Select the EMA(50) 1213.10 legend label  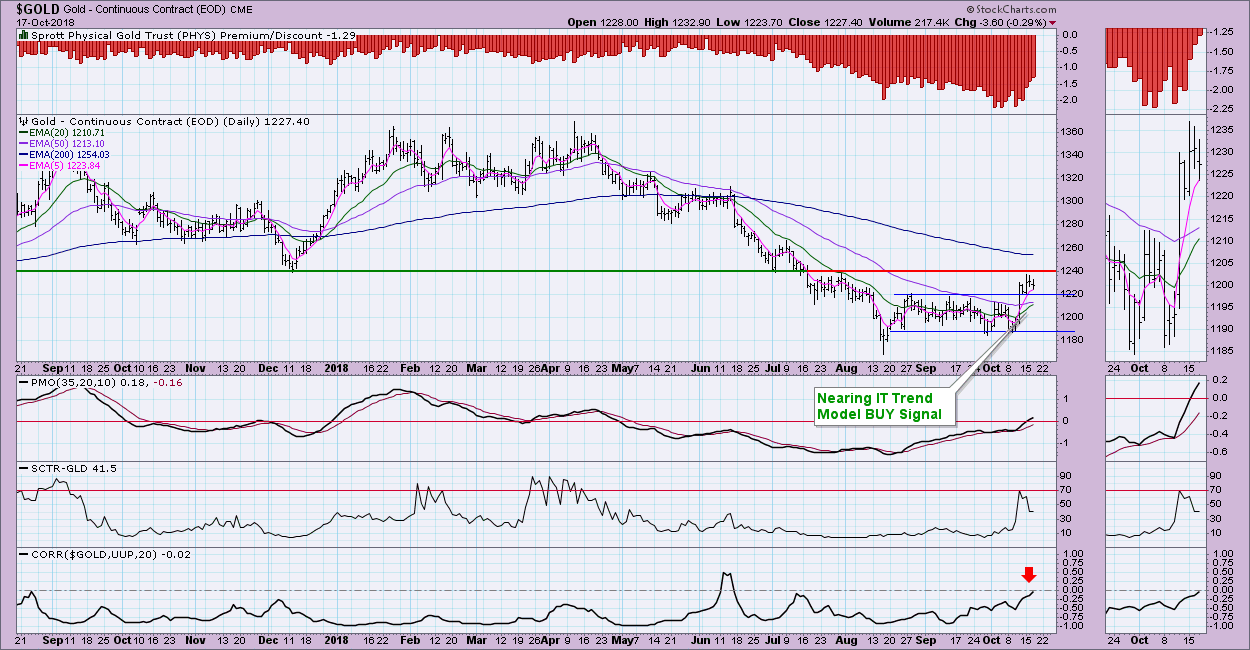click(x=66, y=143)
